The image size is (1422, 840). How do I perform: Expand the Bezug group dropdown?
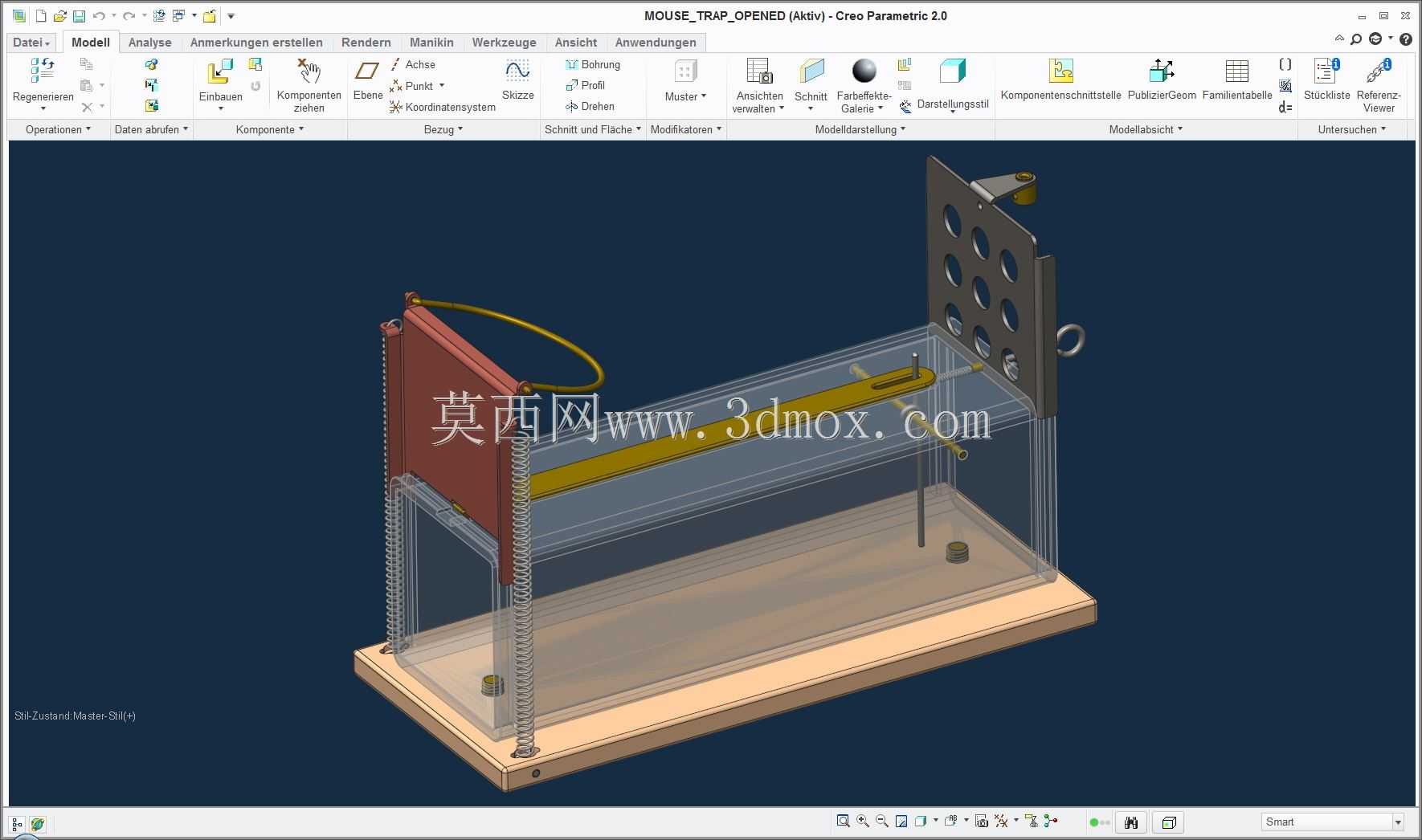[x=443, y=129]
